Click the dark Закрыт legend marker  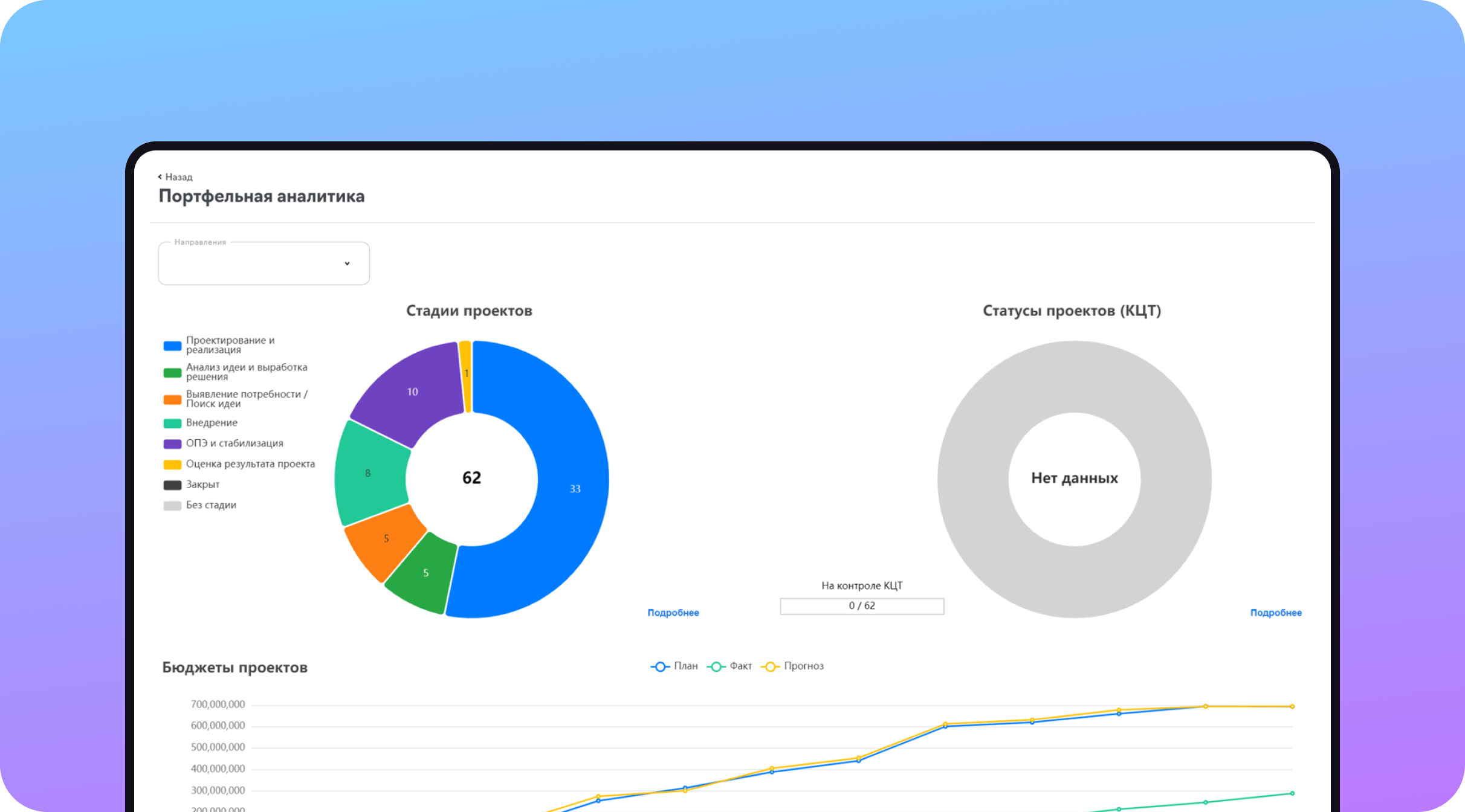tap(172, 485)
